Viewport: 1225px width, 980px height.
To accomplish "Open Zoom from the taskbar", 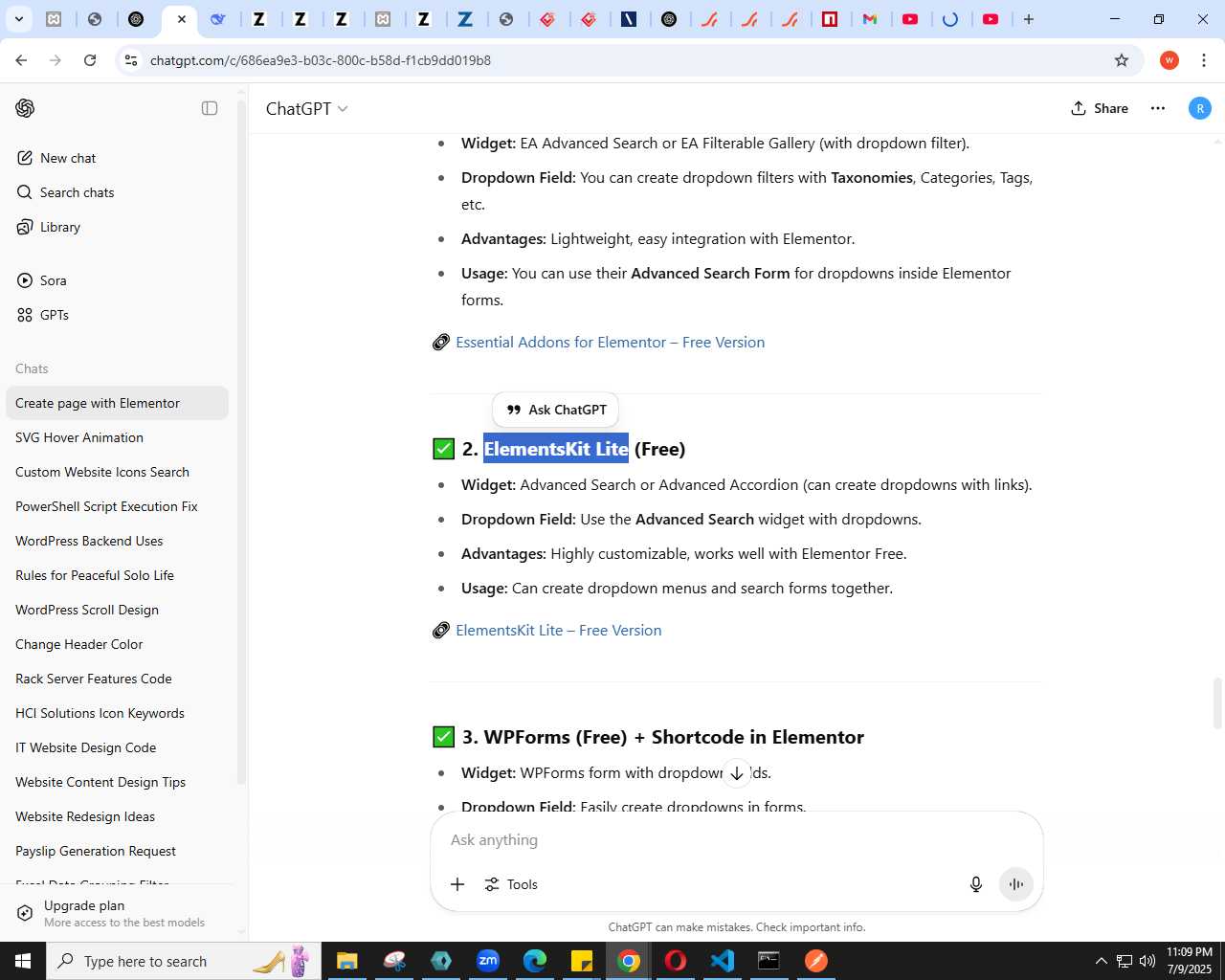I will [488, 961].
